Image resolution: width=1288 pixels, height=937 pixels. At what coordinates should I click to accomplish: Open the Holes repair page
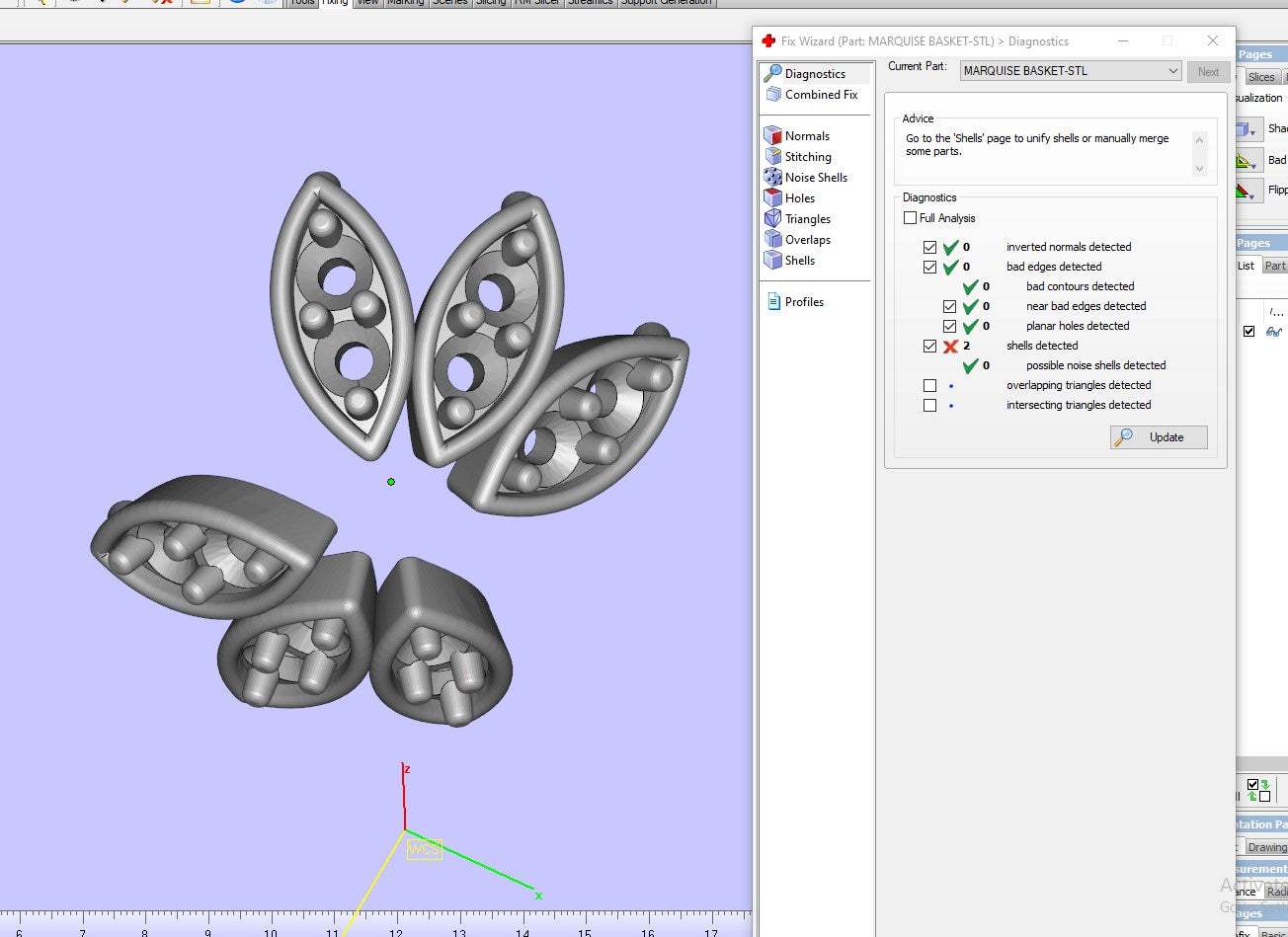[x=799, y=198]
